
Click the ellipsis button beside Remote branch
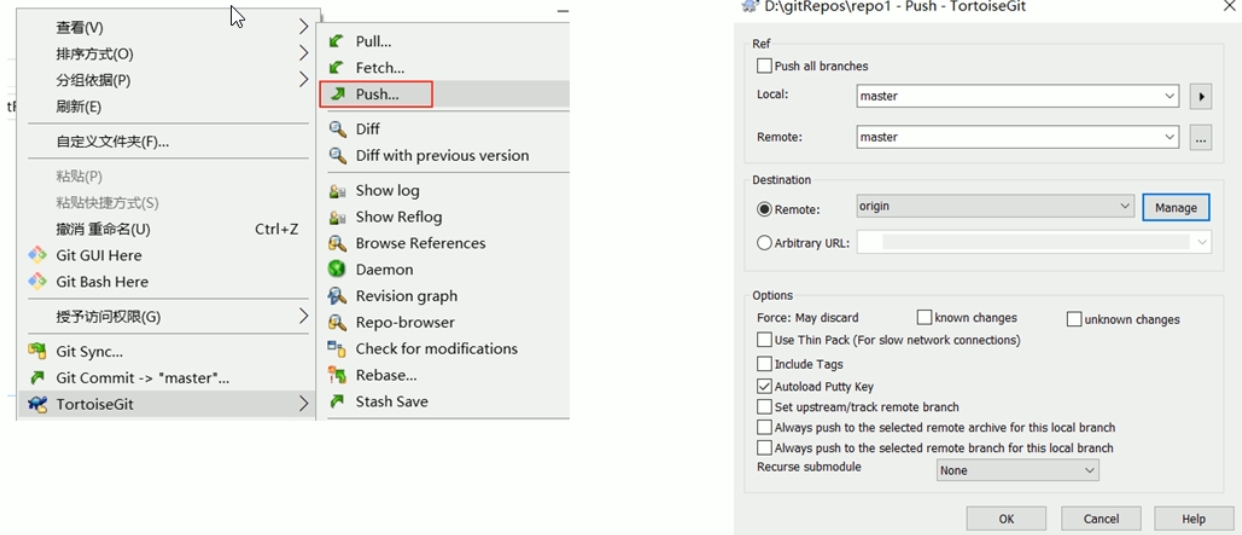(x=1201, y=138)
